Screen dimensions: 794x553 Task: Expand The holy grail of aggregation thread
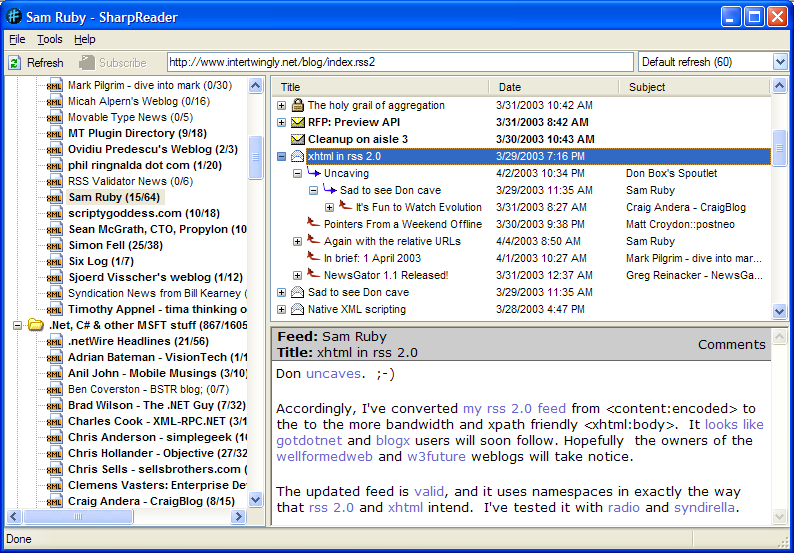point(282,106)
